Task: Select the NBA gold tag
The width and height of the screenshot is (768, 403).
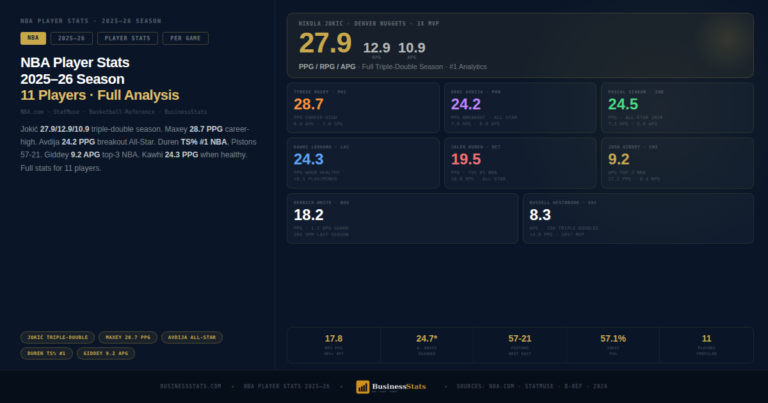Action: [x=33, y=38]
